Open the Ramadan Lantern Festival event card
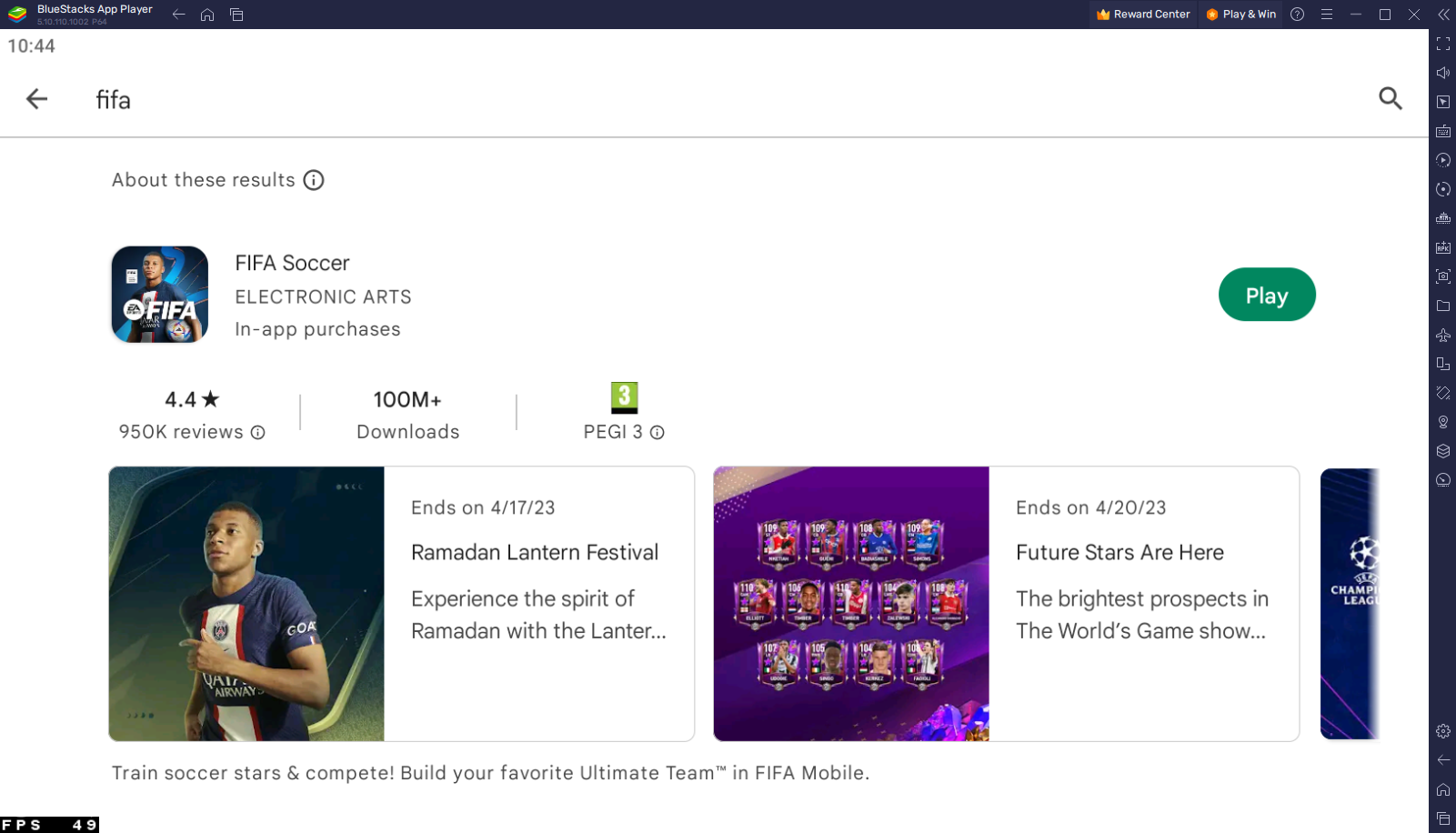This screenshot has height=833, width=1456. [x=402, y=604]
